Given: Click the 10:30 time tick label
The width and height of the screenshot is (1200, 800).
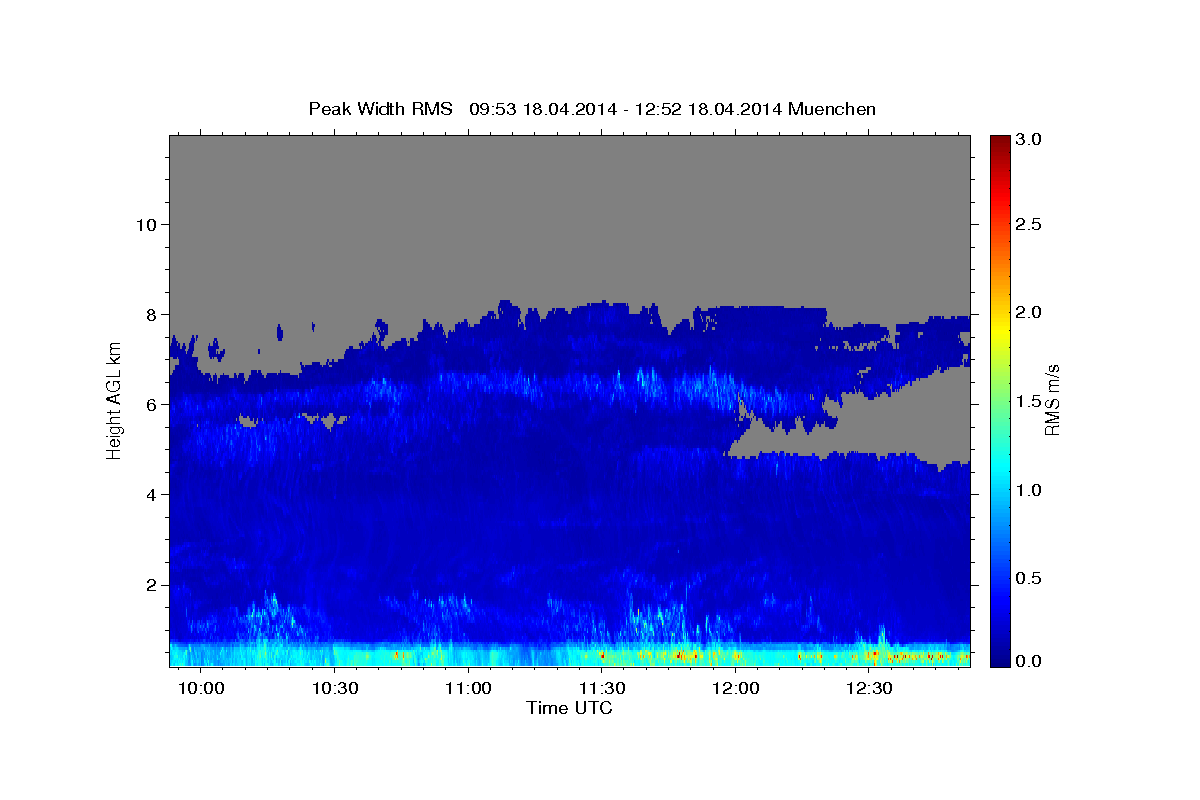Looking at the screenshot, I should (335, 689).
